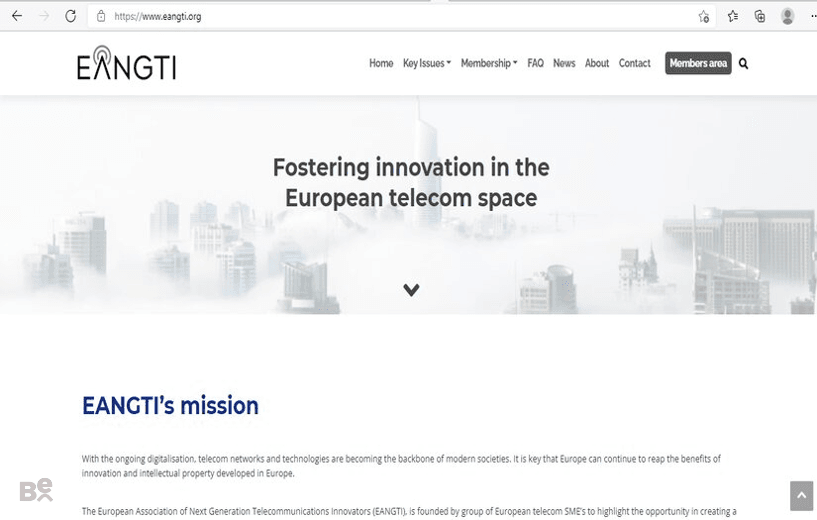Click the lock site-info icon
Screen dimensions: 817x520
[101, 16]
